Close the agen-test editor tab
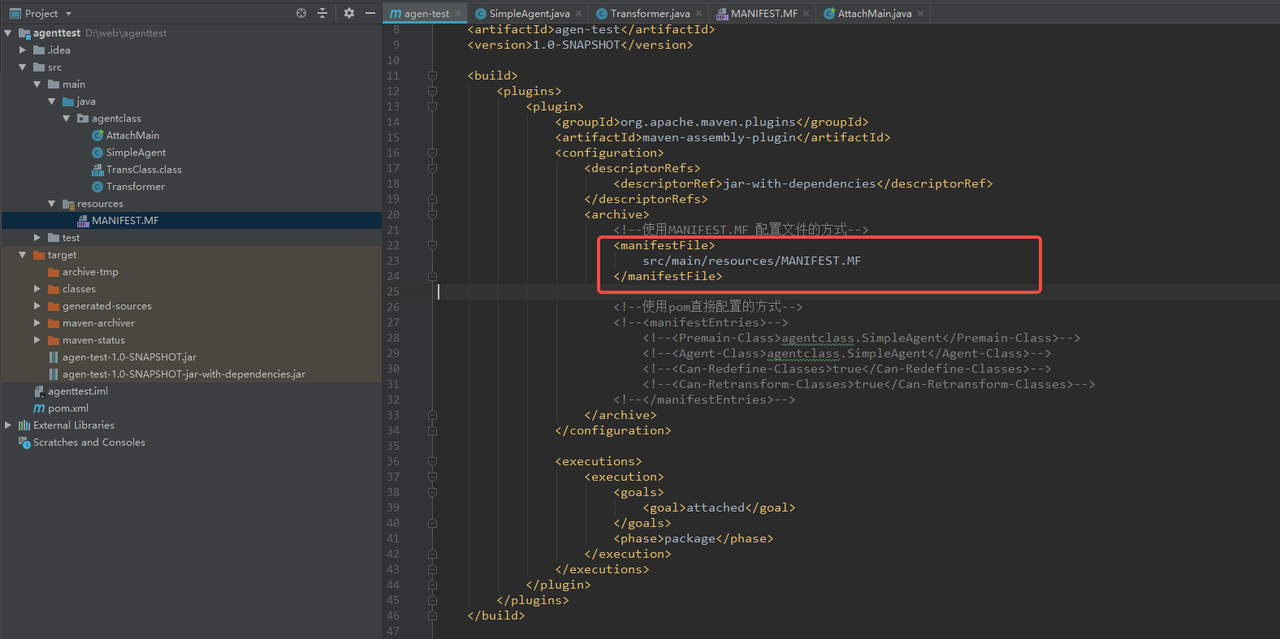The height and width of the screenshot is (639, 1280). pos(458,13)
